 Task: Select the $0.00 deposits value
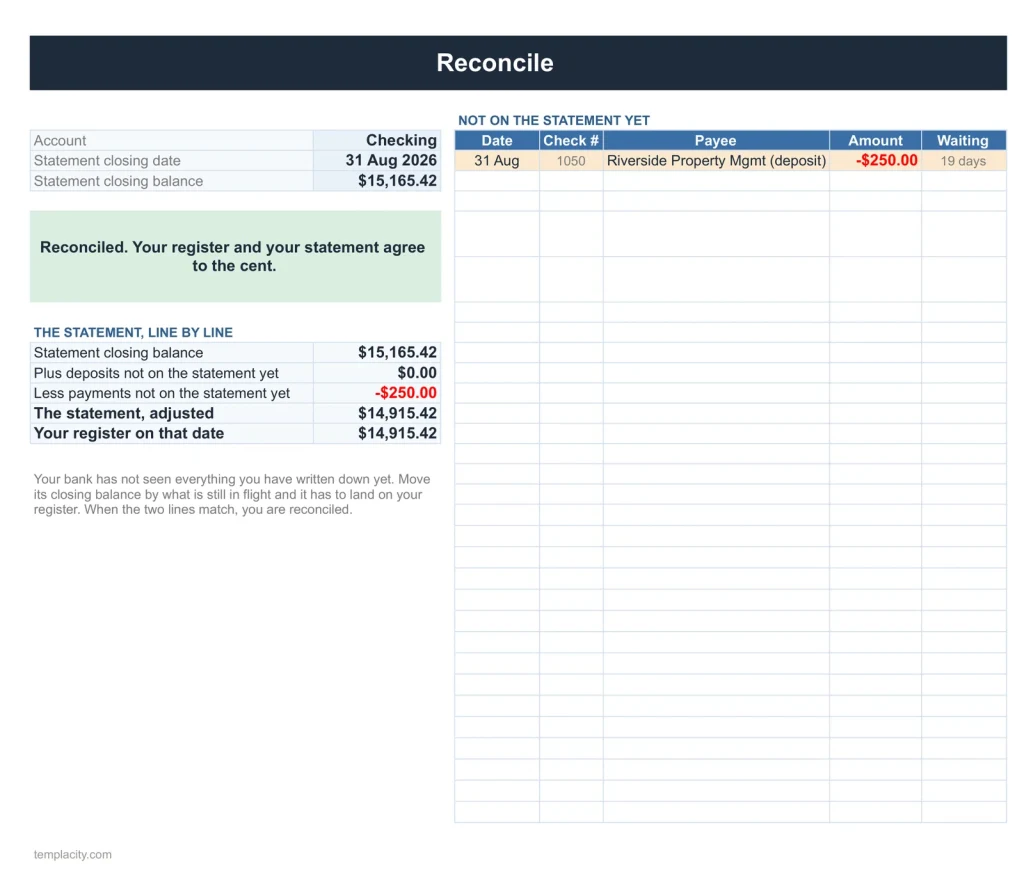coord(377,373)
